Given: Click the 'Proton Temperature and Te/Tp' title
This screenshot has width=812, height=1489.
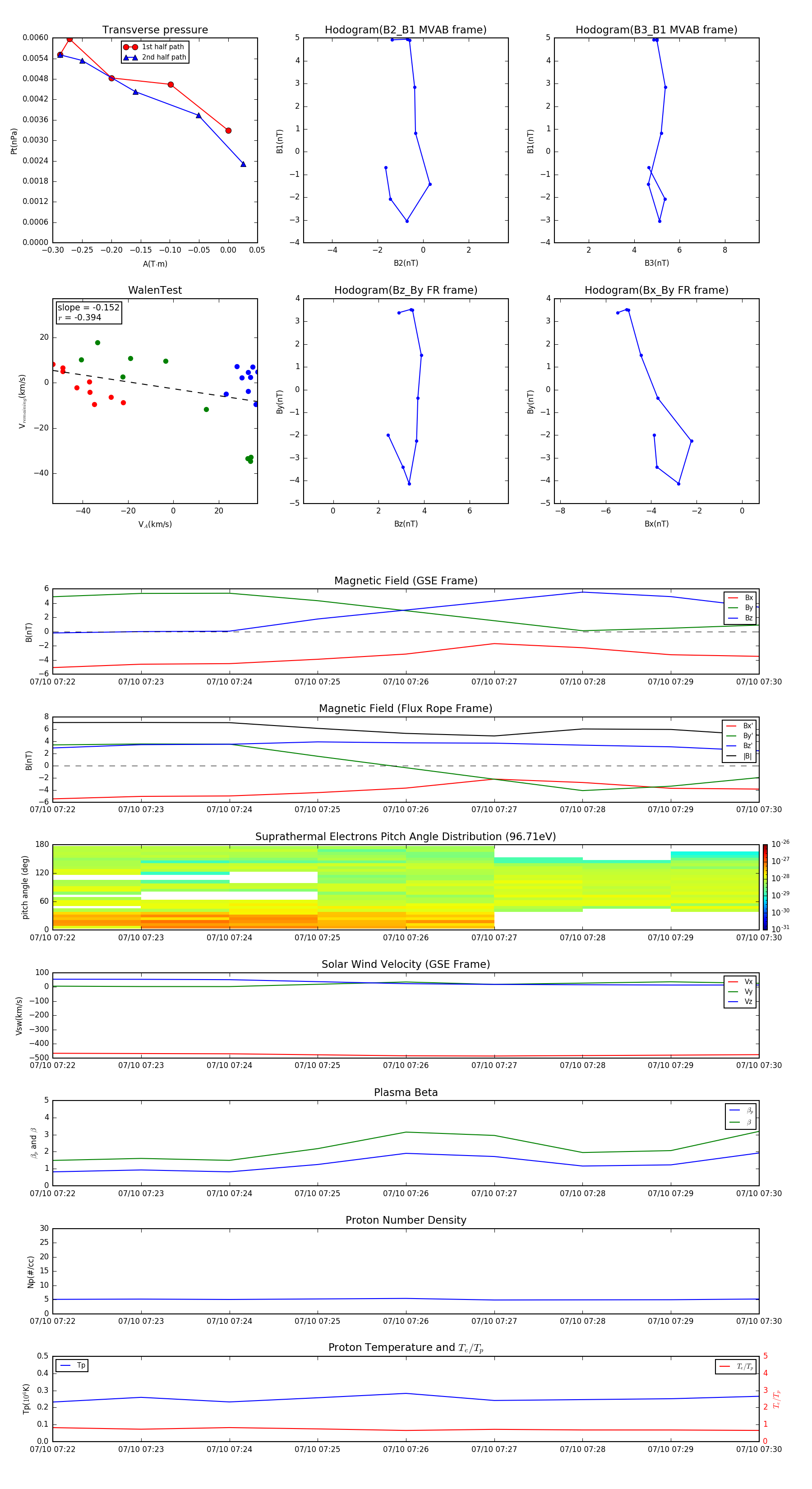Looking at the screenshot, I should [x=406, y=1348].
